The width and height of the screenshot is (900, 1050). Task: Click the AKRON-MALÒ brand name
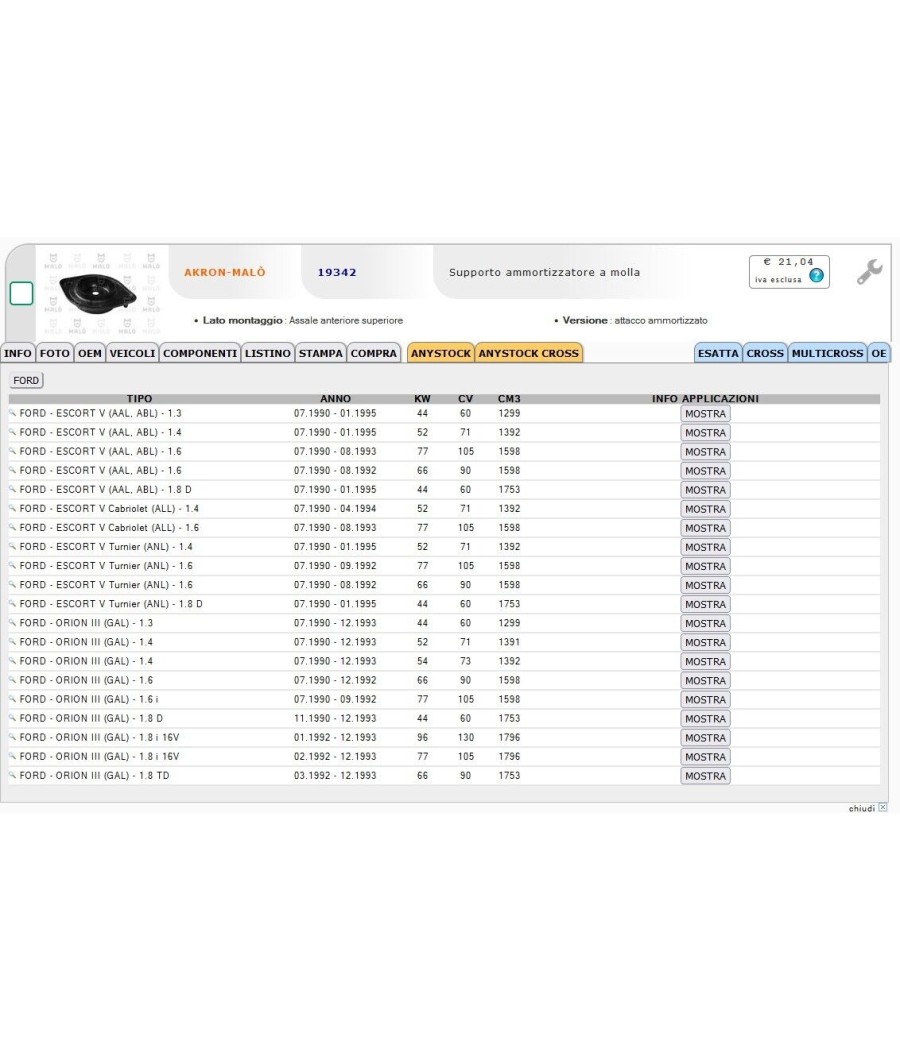click(x=225, y=273)
